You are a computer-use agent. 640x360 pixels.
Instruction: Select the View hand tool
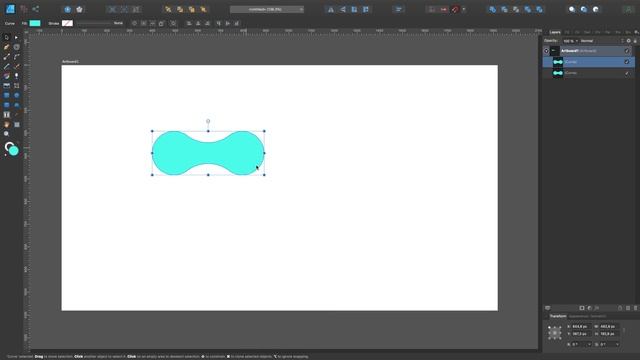(7, 124)
